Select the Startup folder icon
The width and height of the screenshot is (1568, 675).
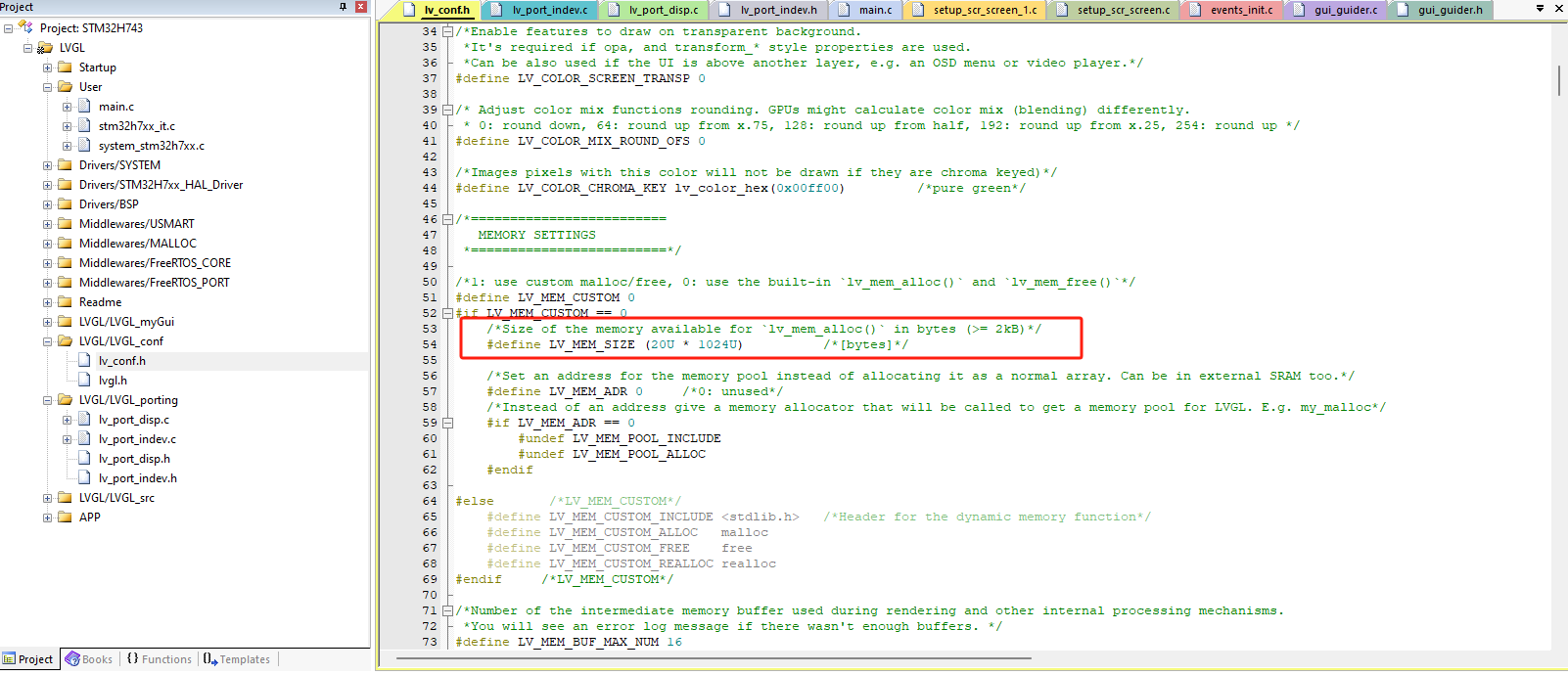(65, 67)
